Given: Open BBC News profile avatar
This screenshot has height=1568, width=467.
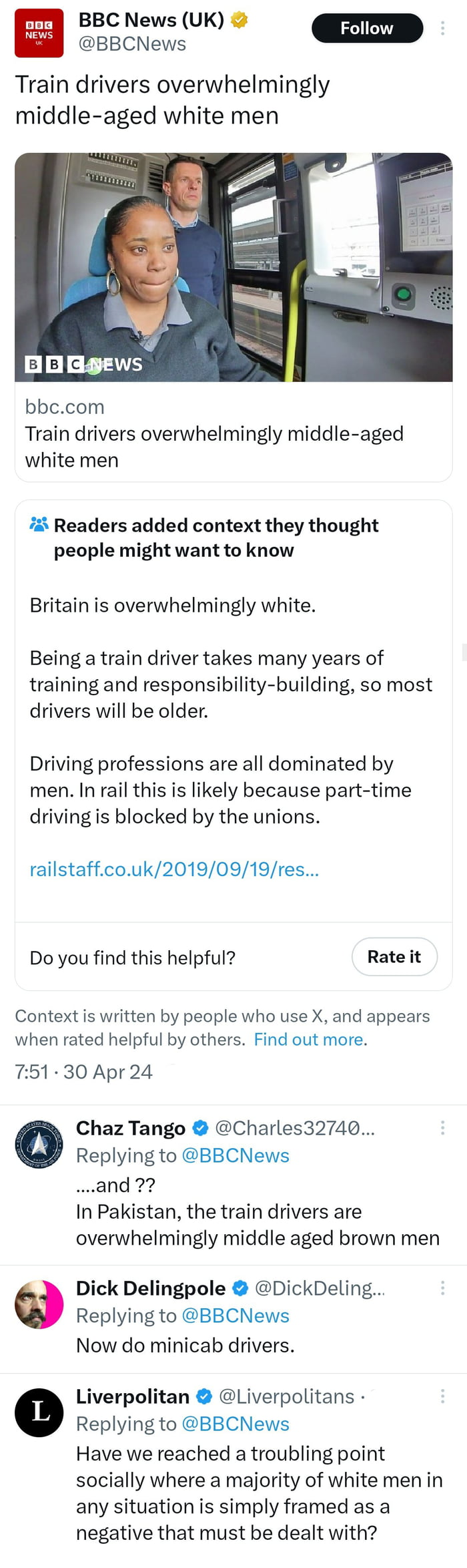Looking at the screenshot, I should (x=39, y=33).
